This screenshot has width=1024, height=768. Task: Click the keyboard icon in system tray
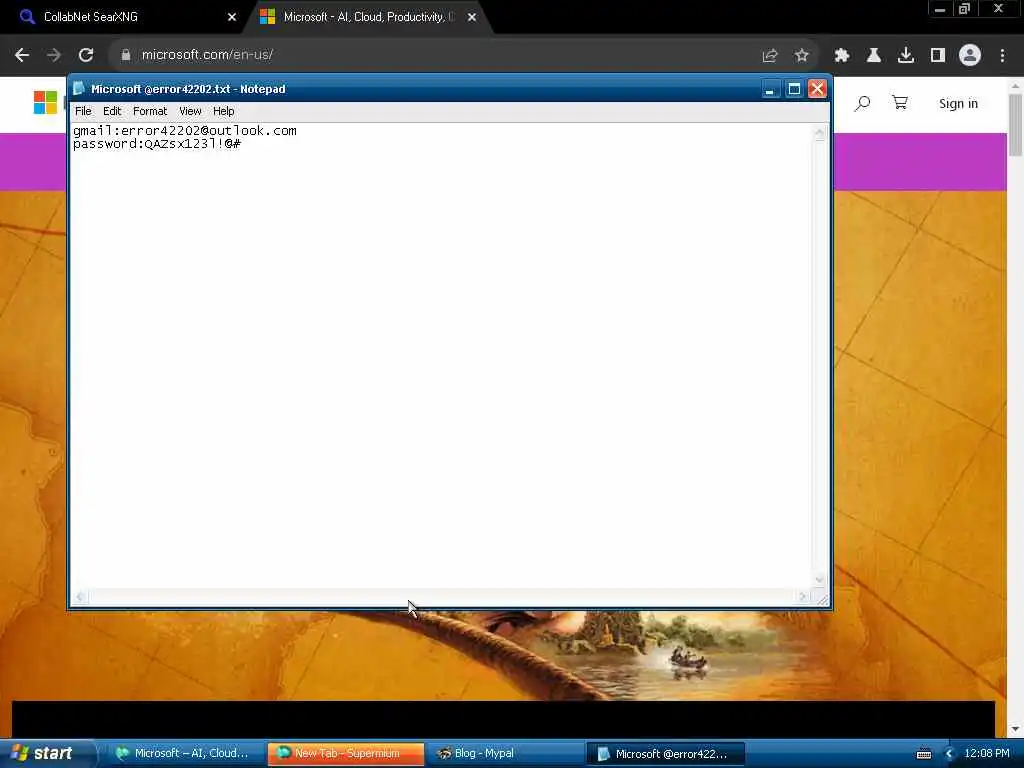pos(923,754)
